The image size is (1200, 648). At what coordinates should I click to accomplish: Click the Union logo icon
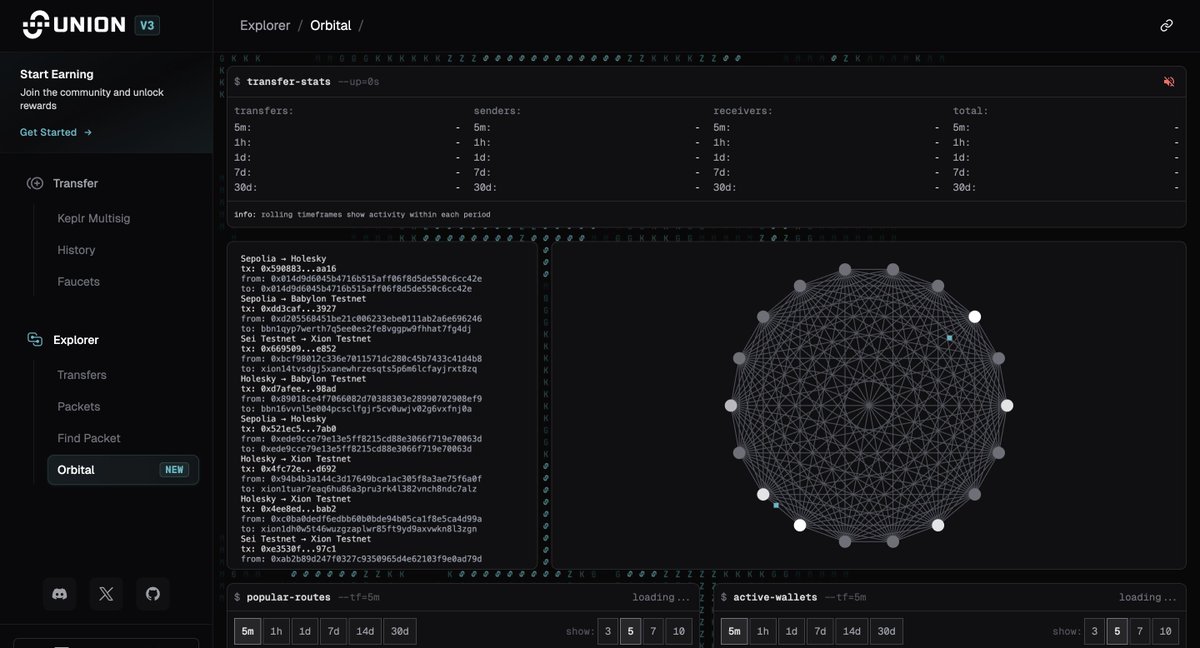pos(36,24)
